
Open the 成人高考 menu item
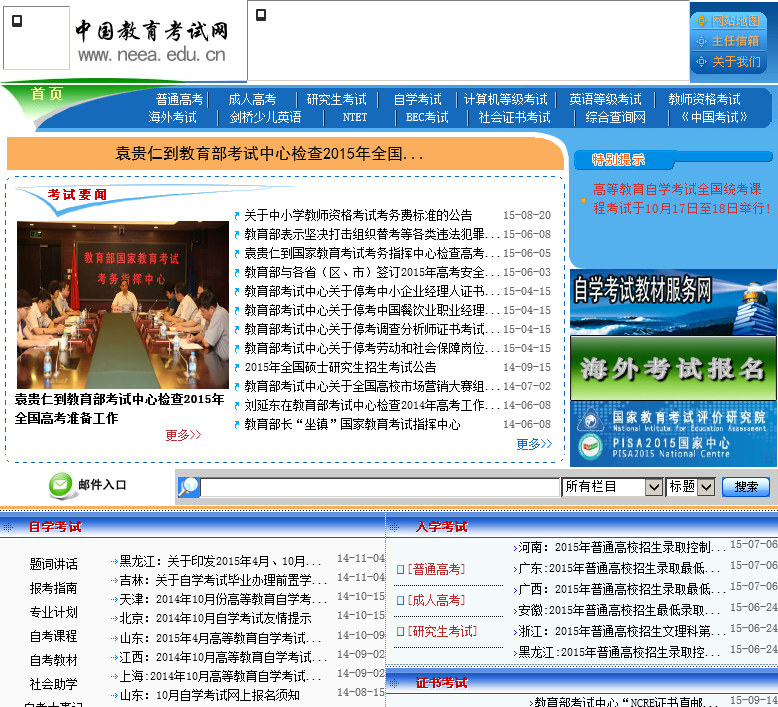[252, 100]
